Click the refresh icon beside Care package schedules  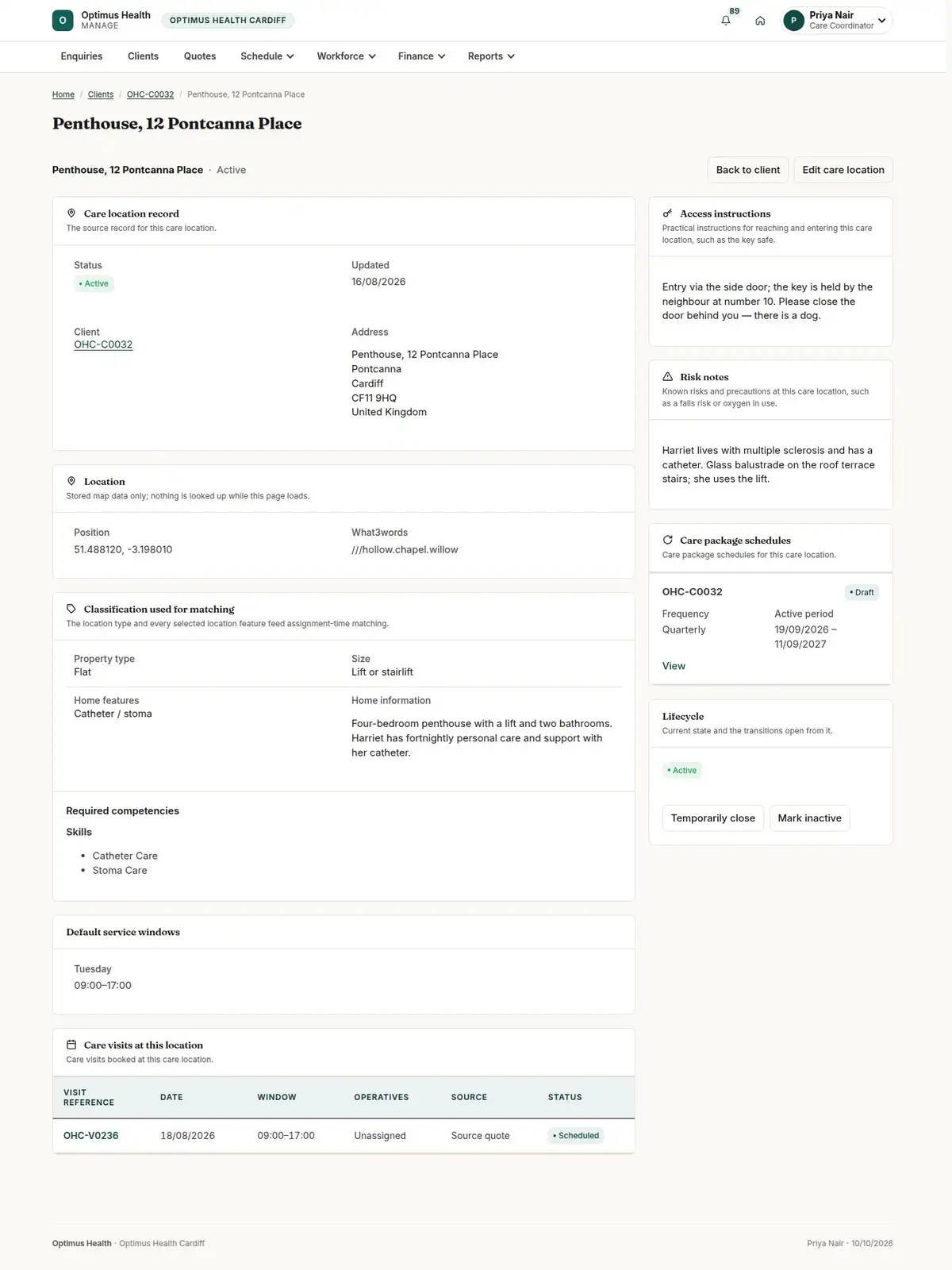pos(668,540)
